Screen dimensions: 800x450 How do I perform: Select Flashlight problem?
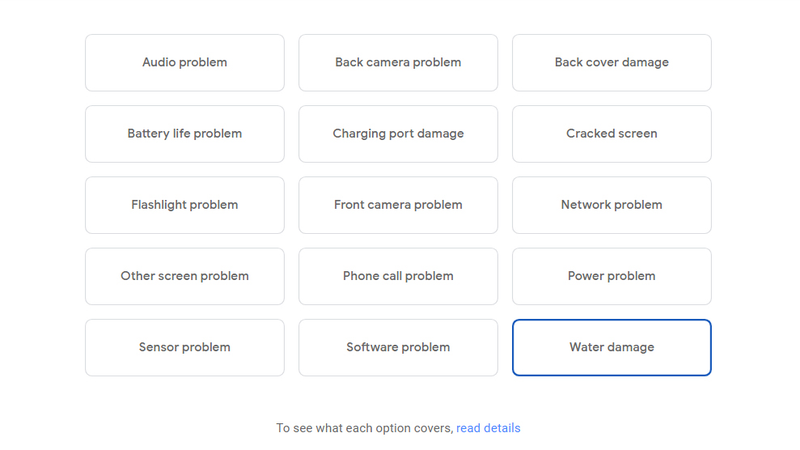point(185,205)
